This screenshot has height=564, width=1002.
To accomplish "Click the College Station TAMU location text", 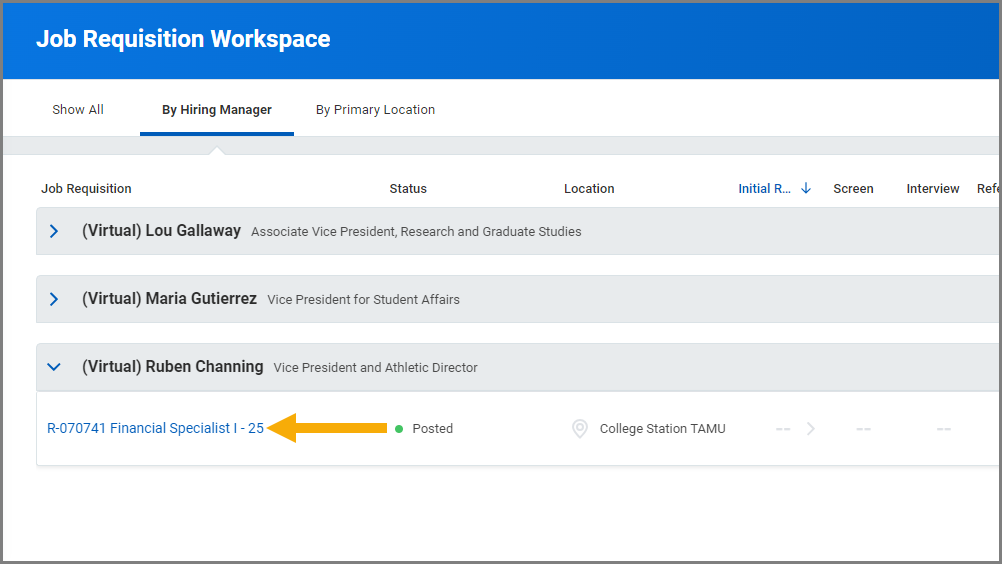I will click(x=662, y=428).
